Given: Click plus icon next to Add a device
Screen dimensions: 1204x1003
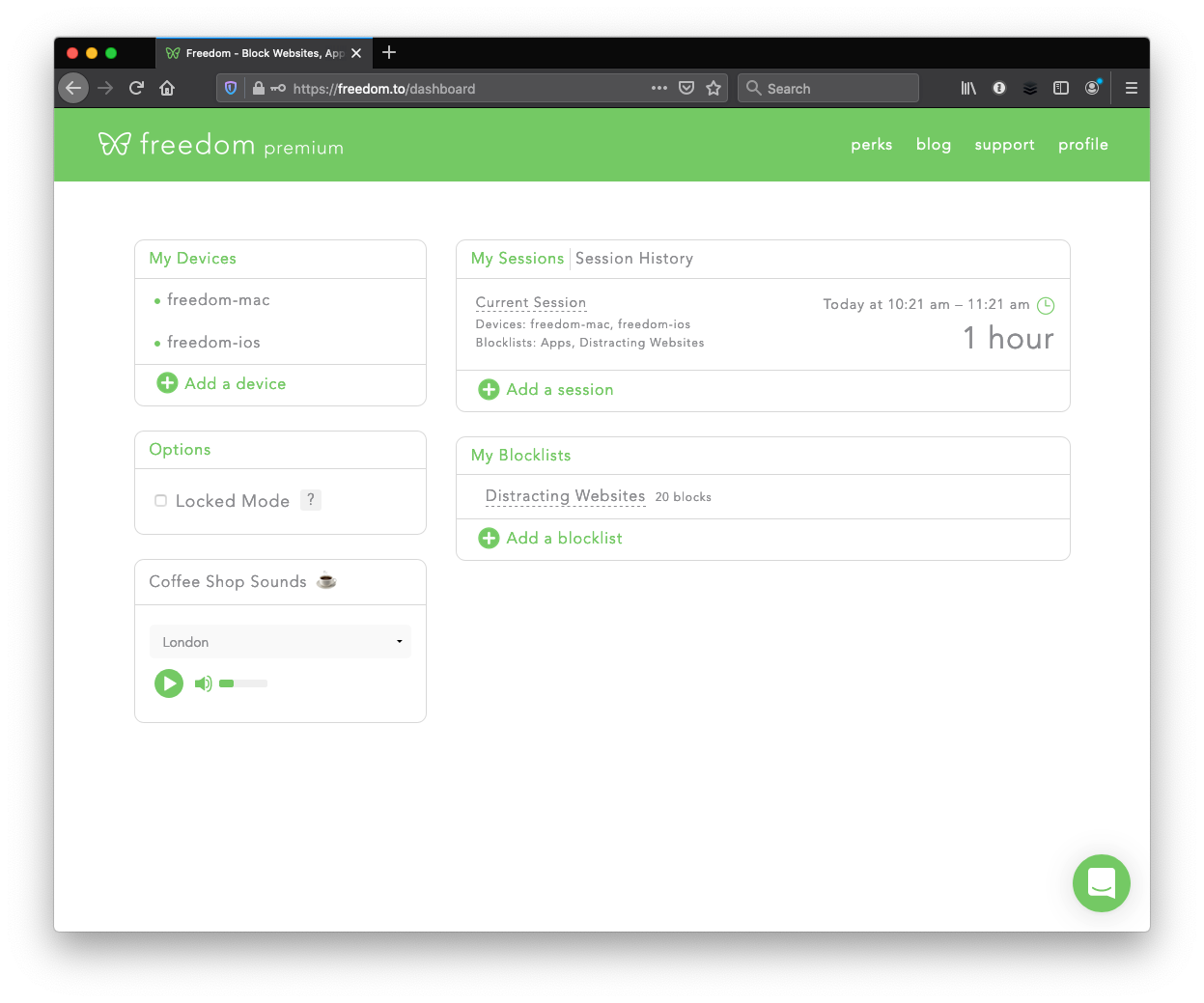Looking at the screenshot, I should coord(167,383).
